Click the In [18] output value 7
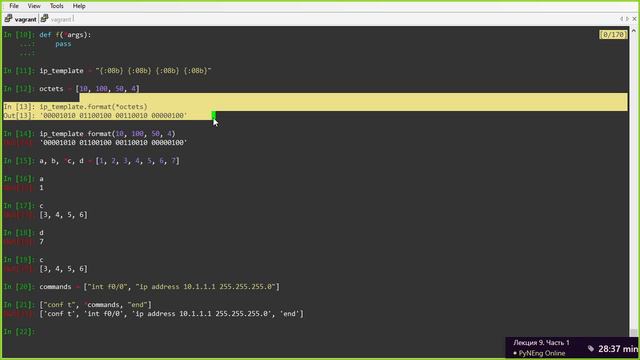The image size is (640, 360). [42, 242]
